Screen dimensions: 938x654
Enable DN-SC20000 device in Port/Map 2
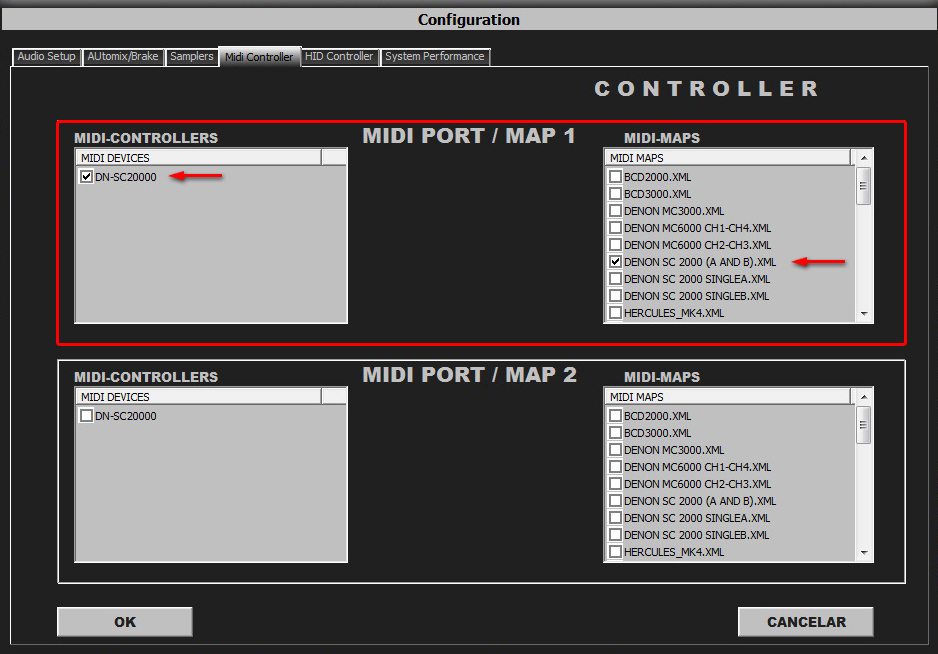click(87, 416)
